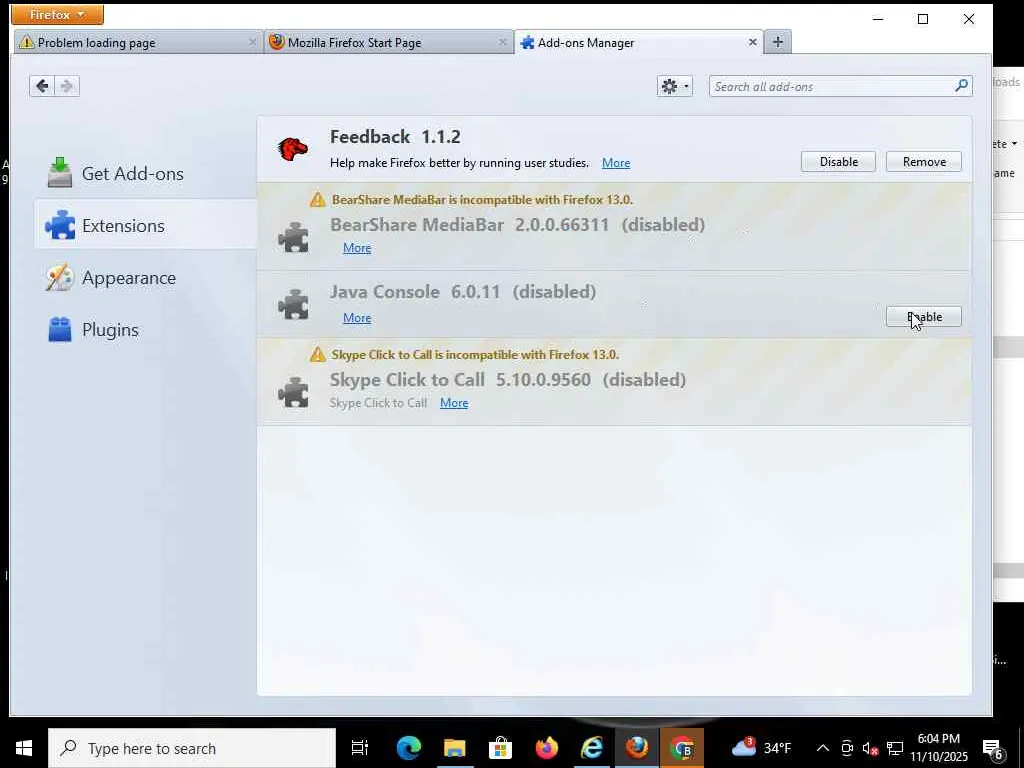Open the Appearance category
This screenshot has width=1024, height=768.
point(146,278)
